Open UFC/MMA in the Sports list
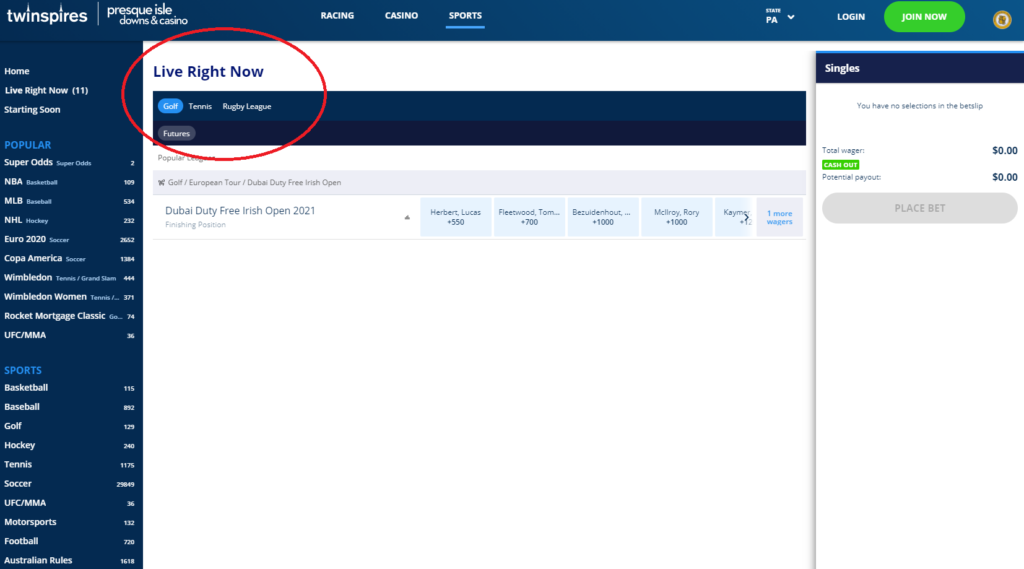1024x569 pixels. coord(69,503)
